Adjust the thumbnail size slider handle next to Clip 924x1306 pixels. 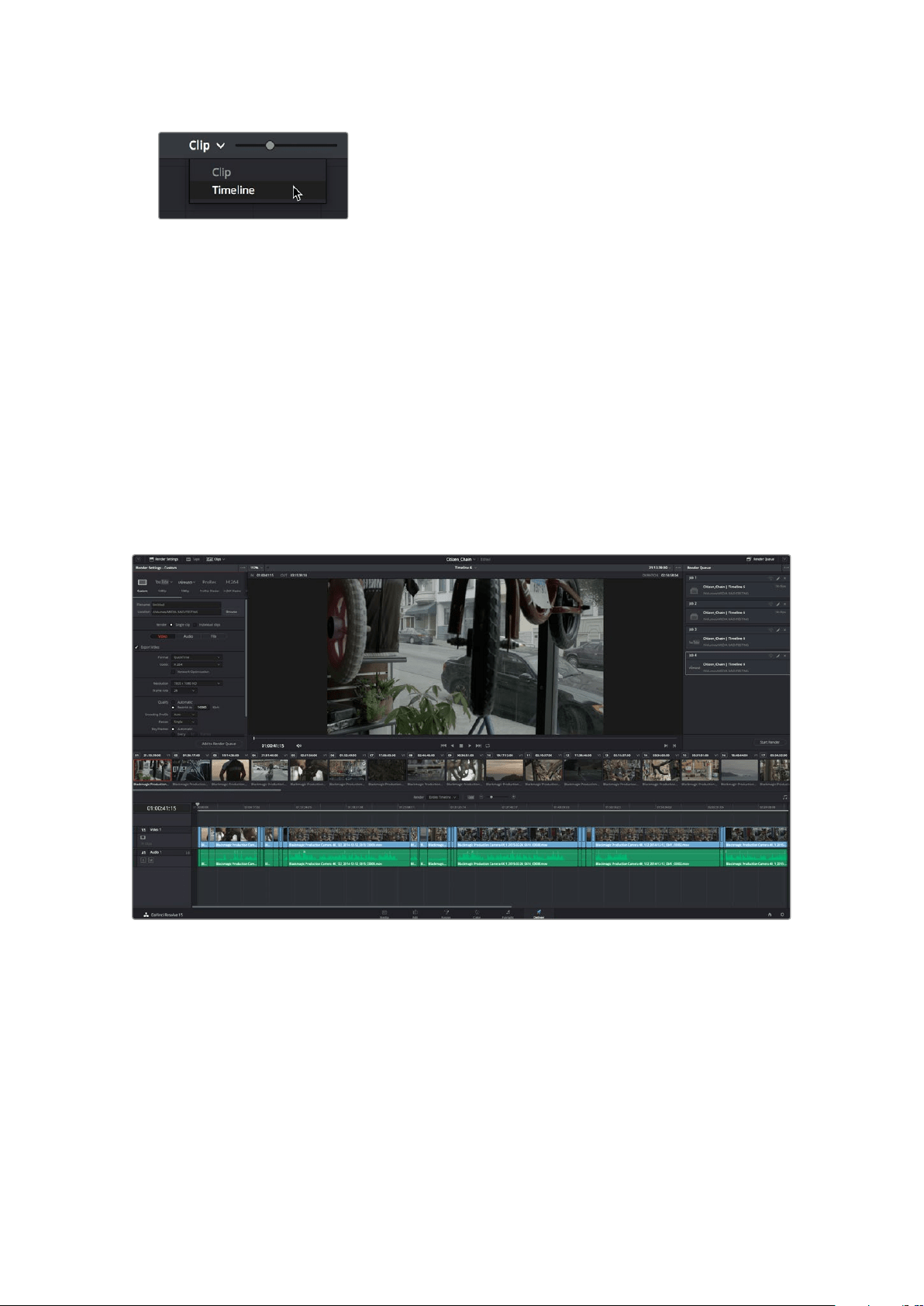click(270, 145)
